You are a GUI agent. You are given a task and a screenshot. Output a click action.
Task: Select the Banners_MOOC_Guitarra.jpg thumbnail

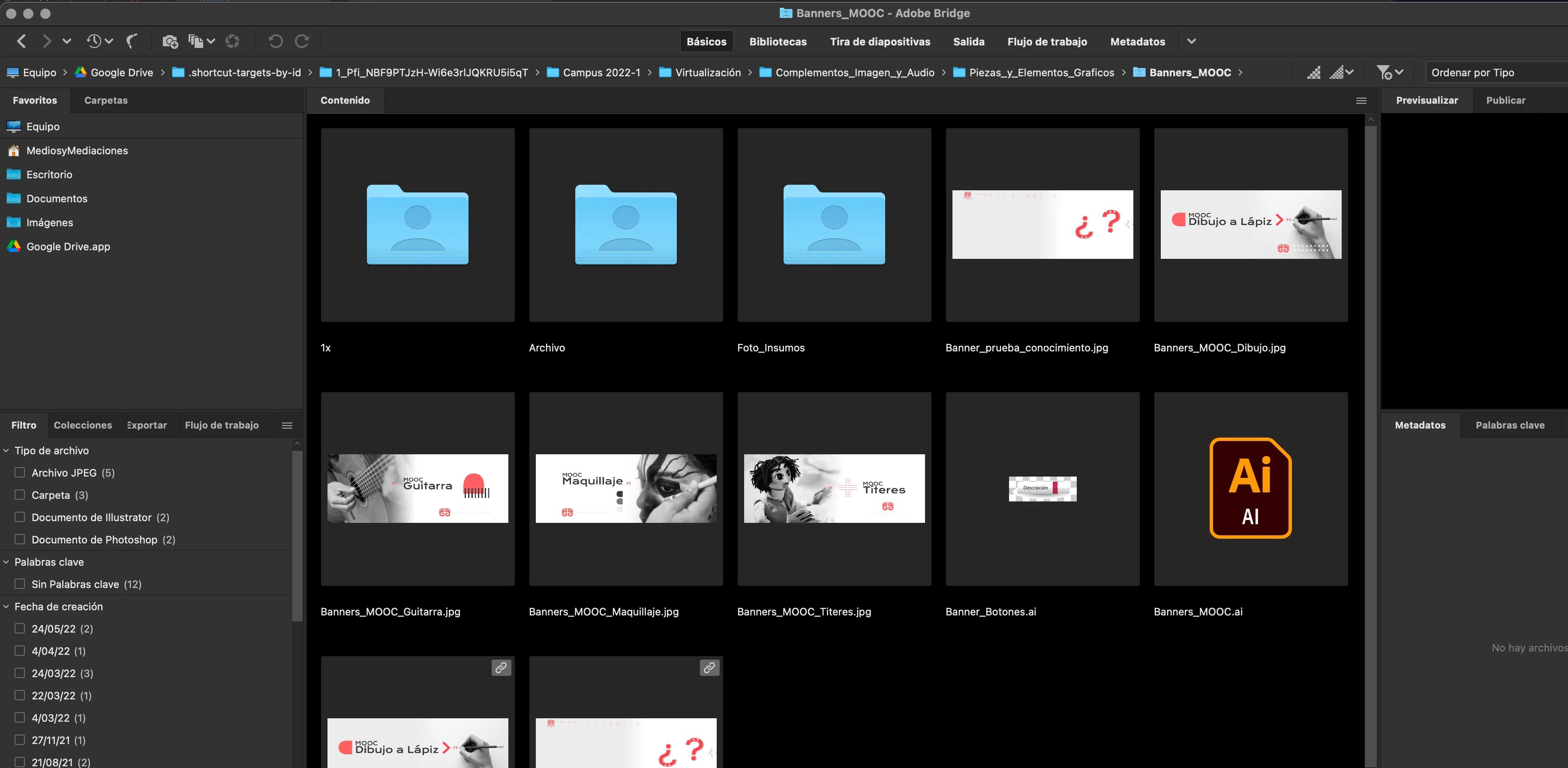[x=418, y=489]
